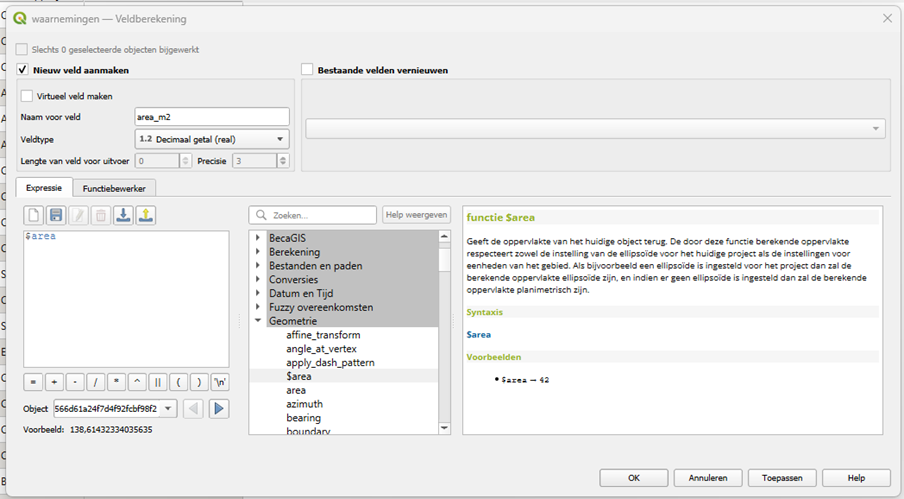The width and height of the screenshot is (904, 499).
Task: Insert the newline \n operator button
Action: click(x=220, y=382)
